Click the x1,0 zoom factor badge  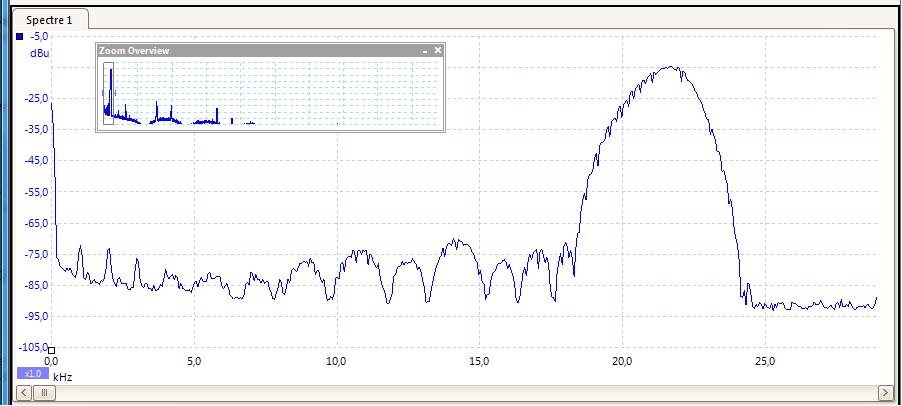point(32,373)
